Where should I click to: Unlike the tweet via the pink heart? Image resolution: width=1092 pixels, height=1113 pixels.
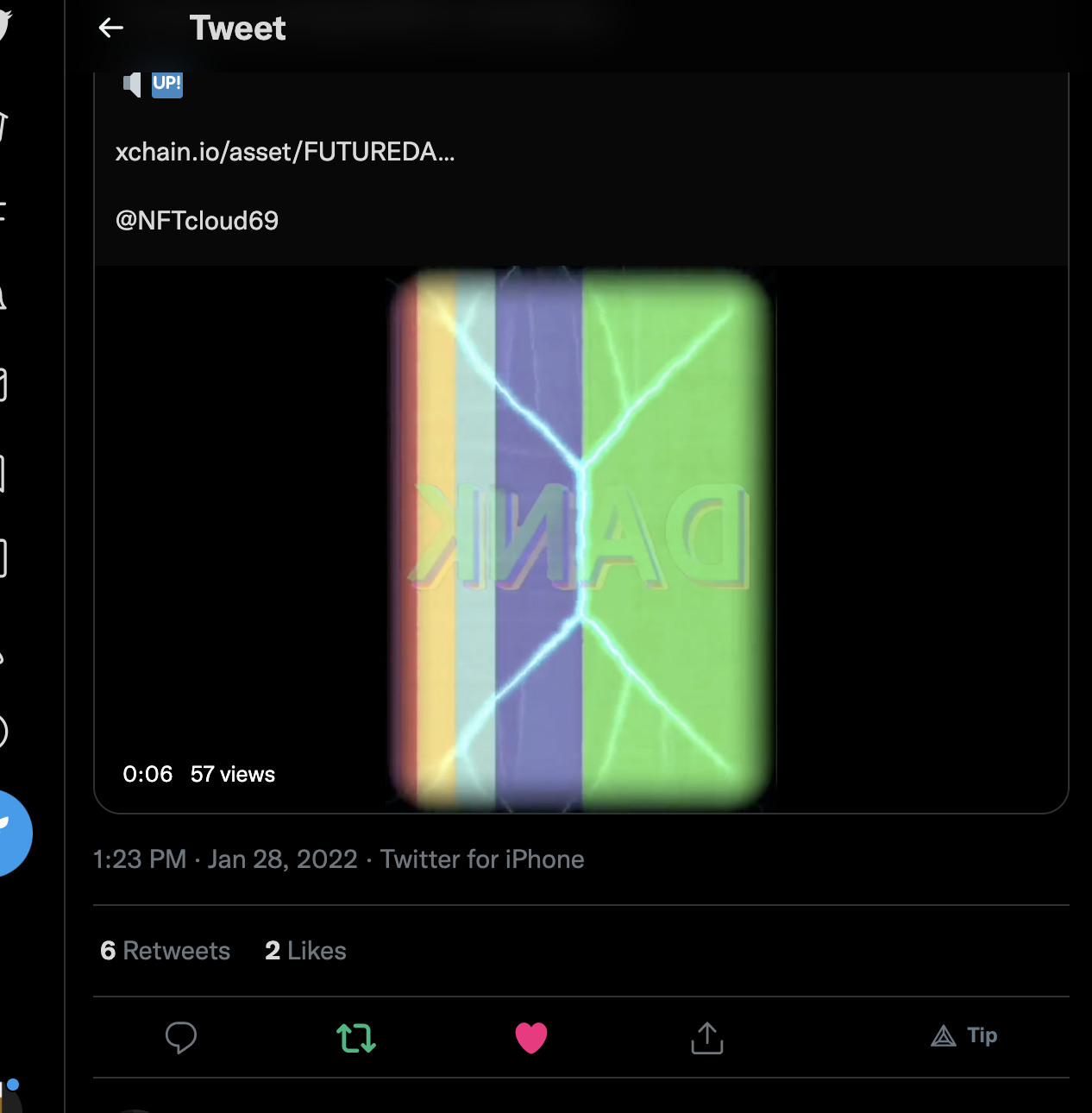[x=531, y=1037]
